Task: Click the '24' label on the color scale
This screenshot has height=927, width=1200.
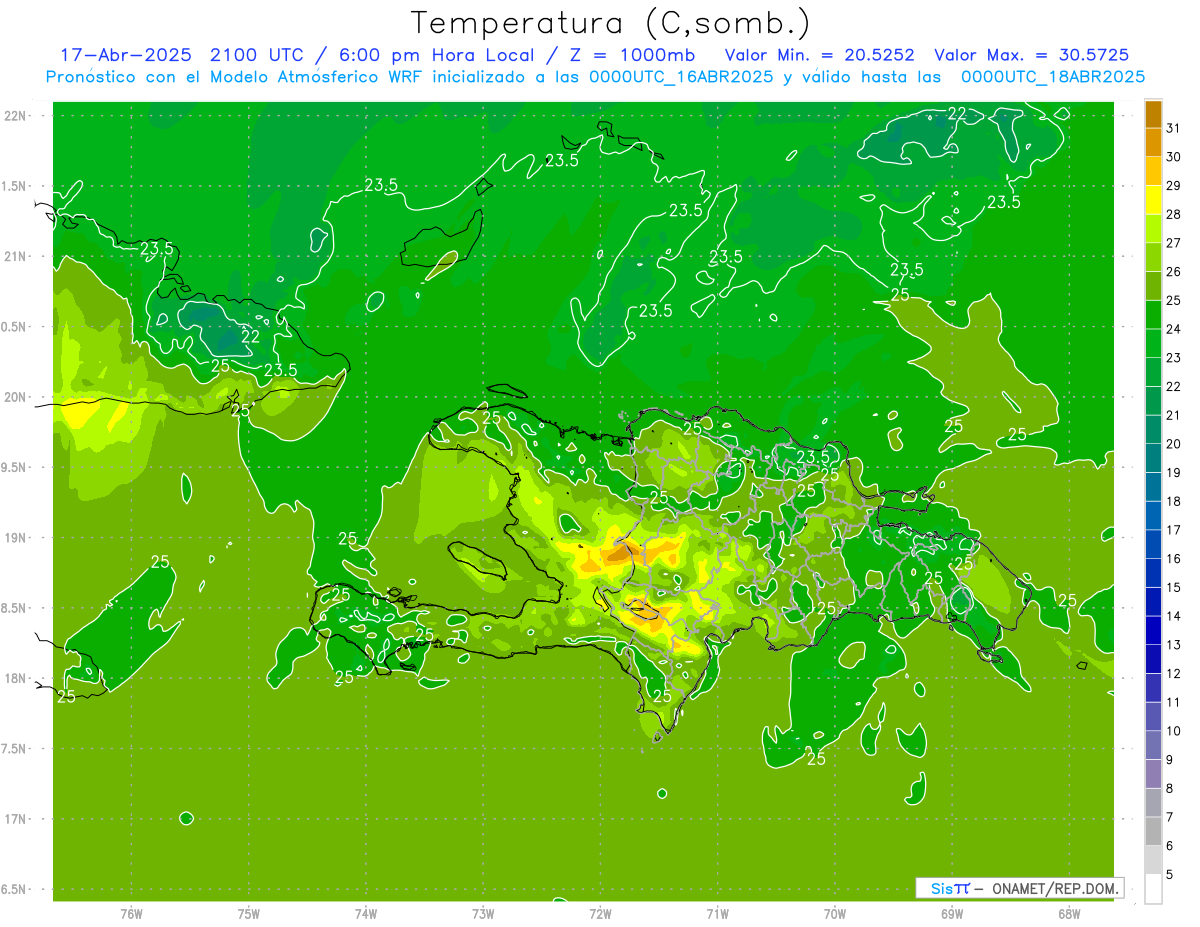Action: pos(1174,329)
